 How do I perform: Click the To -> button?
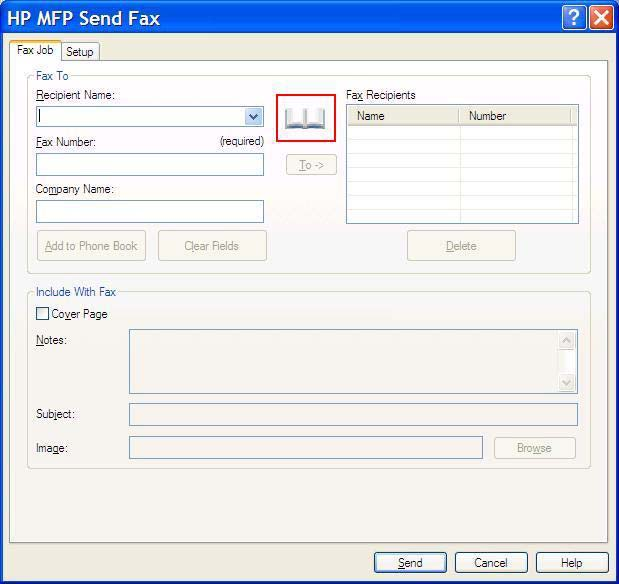pos(311,165)
